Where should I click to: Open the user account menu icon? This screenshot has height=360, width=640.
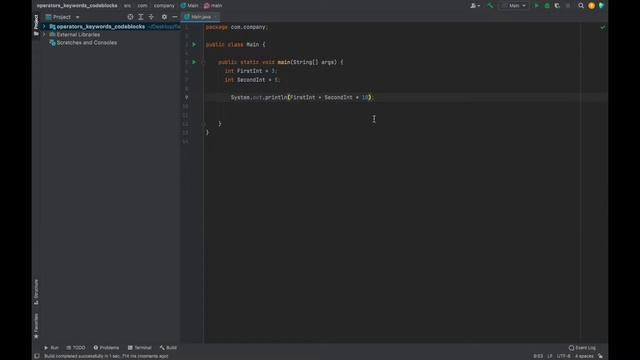pyautogui.click(x=475, y=6)
